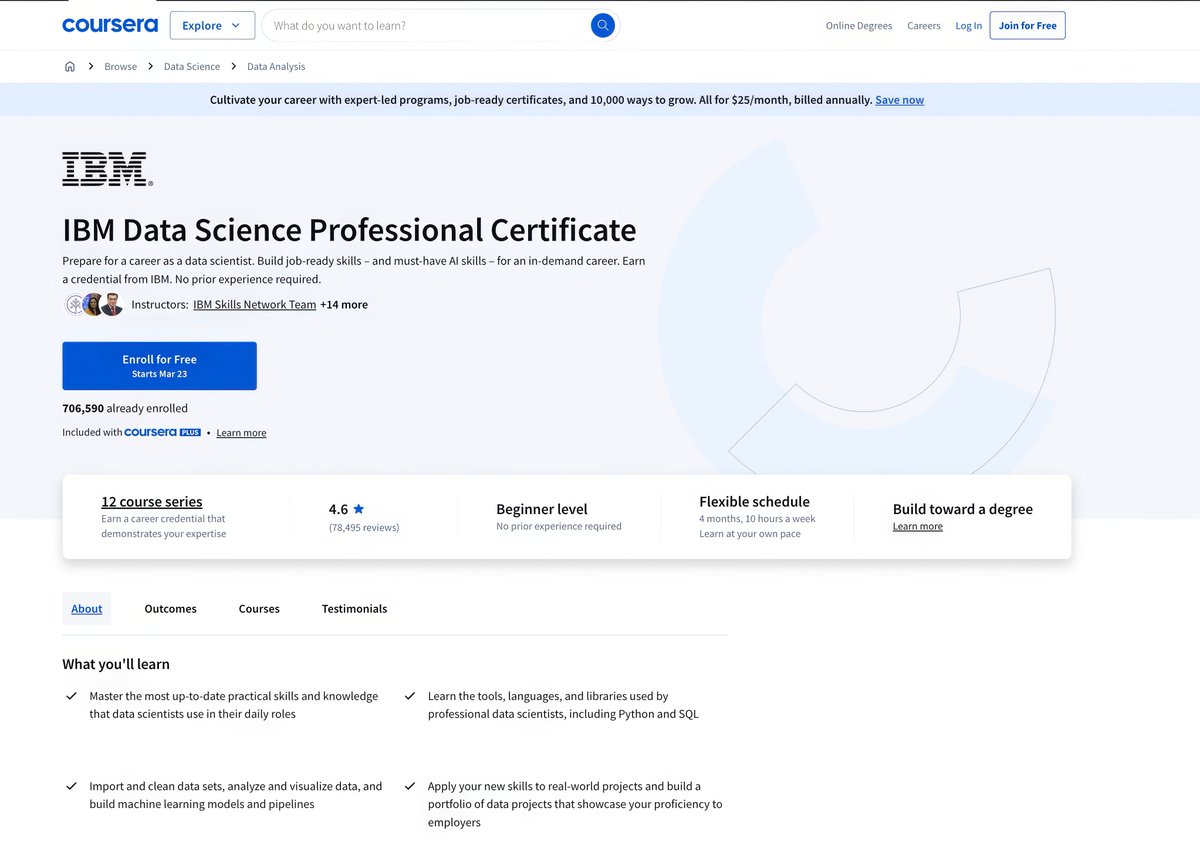The image size is (1200, 862).
Task: Switch to the Outcomes tab
Action: coord(171,609)
